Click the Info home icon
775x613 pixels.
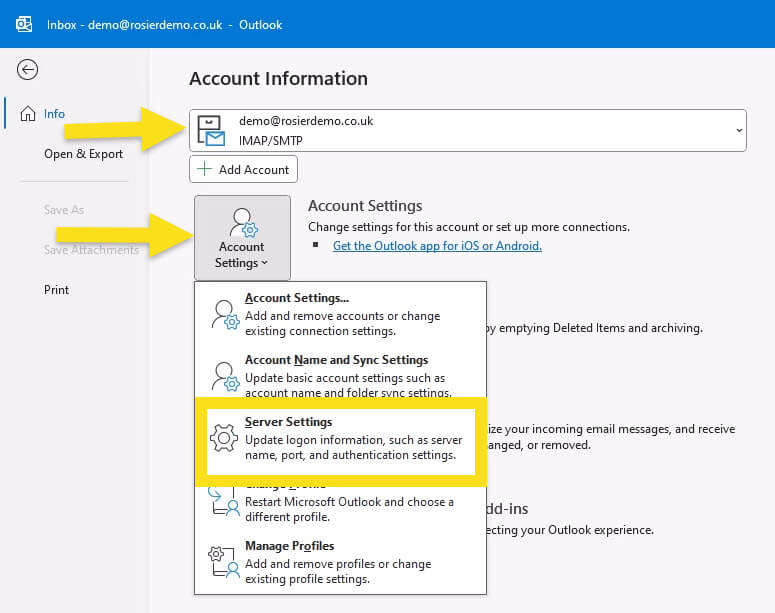click(28, 114)
